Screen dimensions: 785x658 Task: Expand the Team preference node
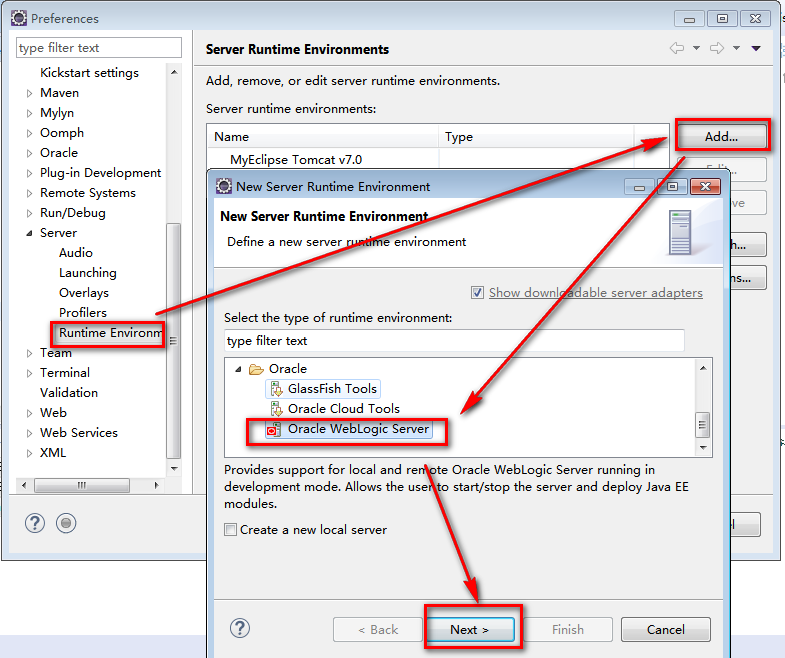[30, 353]
